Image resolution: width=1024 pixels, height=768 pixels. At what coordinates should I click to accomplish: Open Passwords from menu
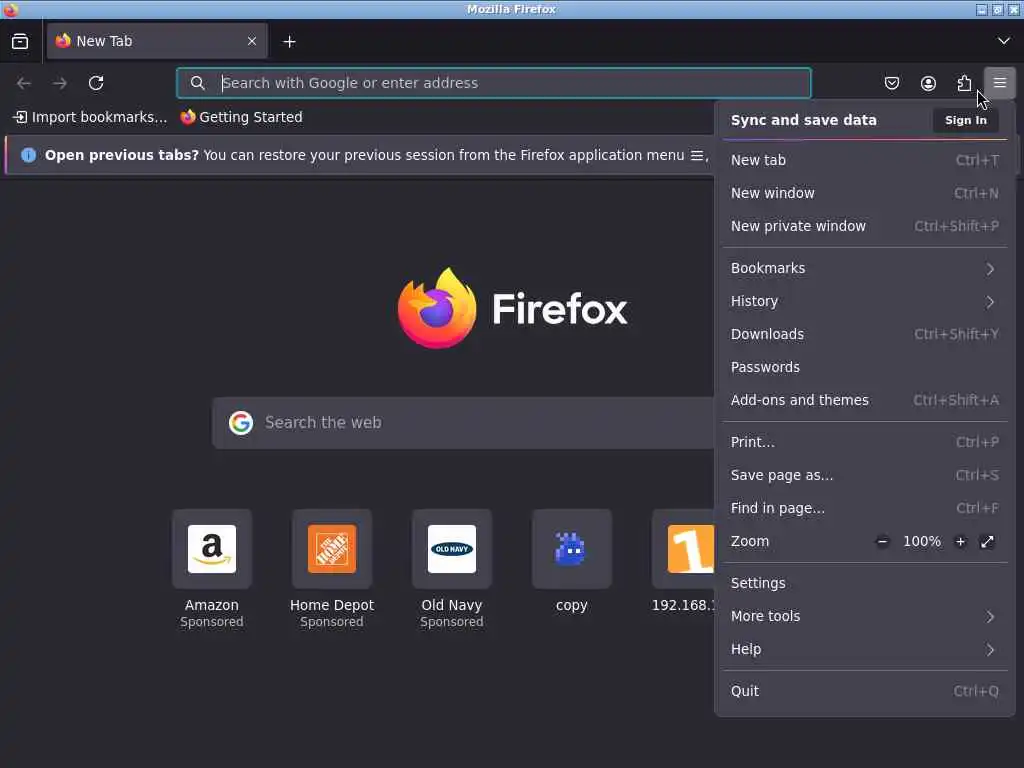[865, 367]
